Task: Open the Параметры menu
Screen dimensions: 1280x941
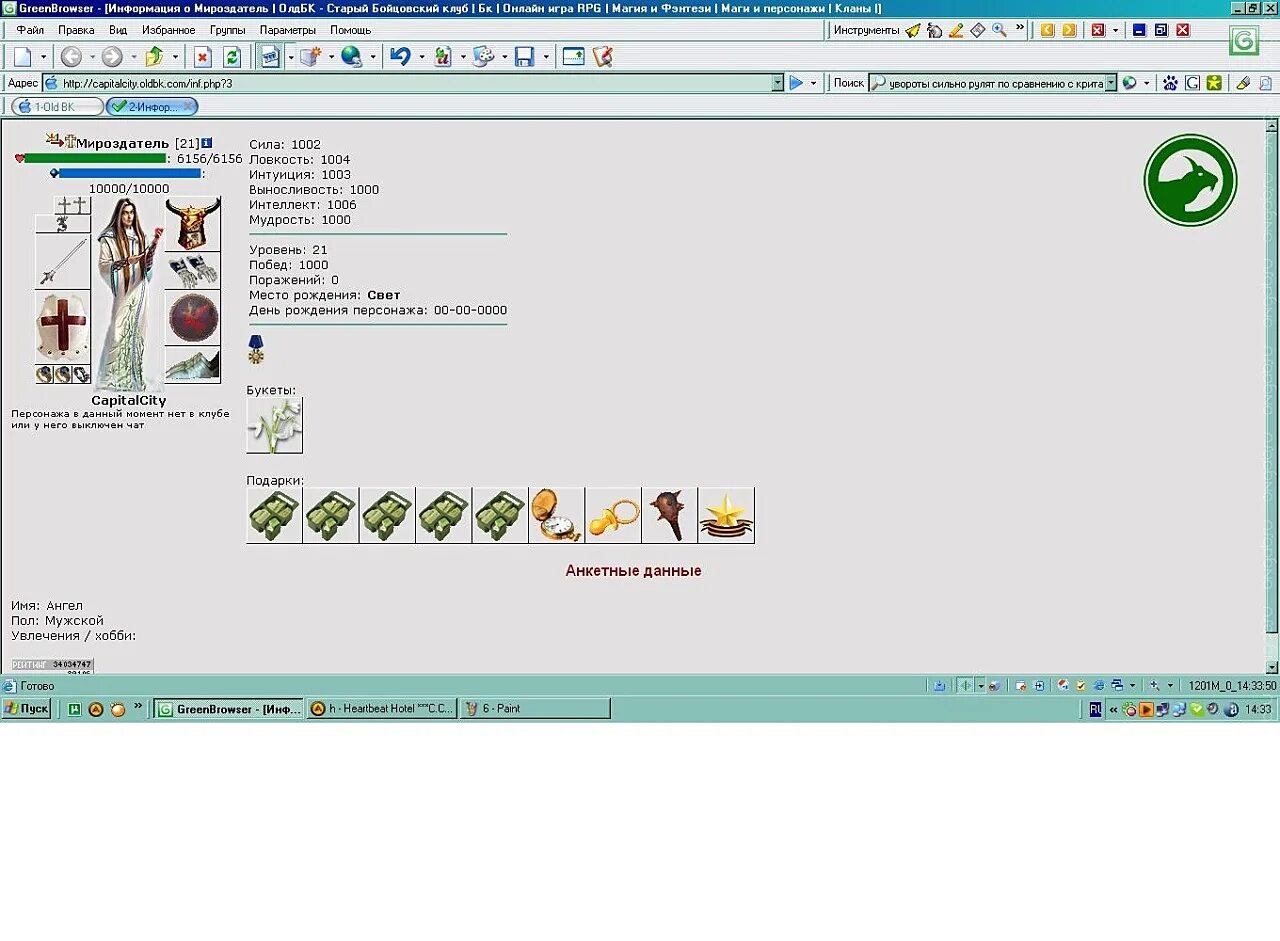Action: point(288,30)
